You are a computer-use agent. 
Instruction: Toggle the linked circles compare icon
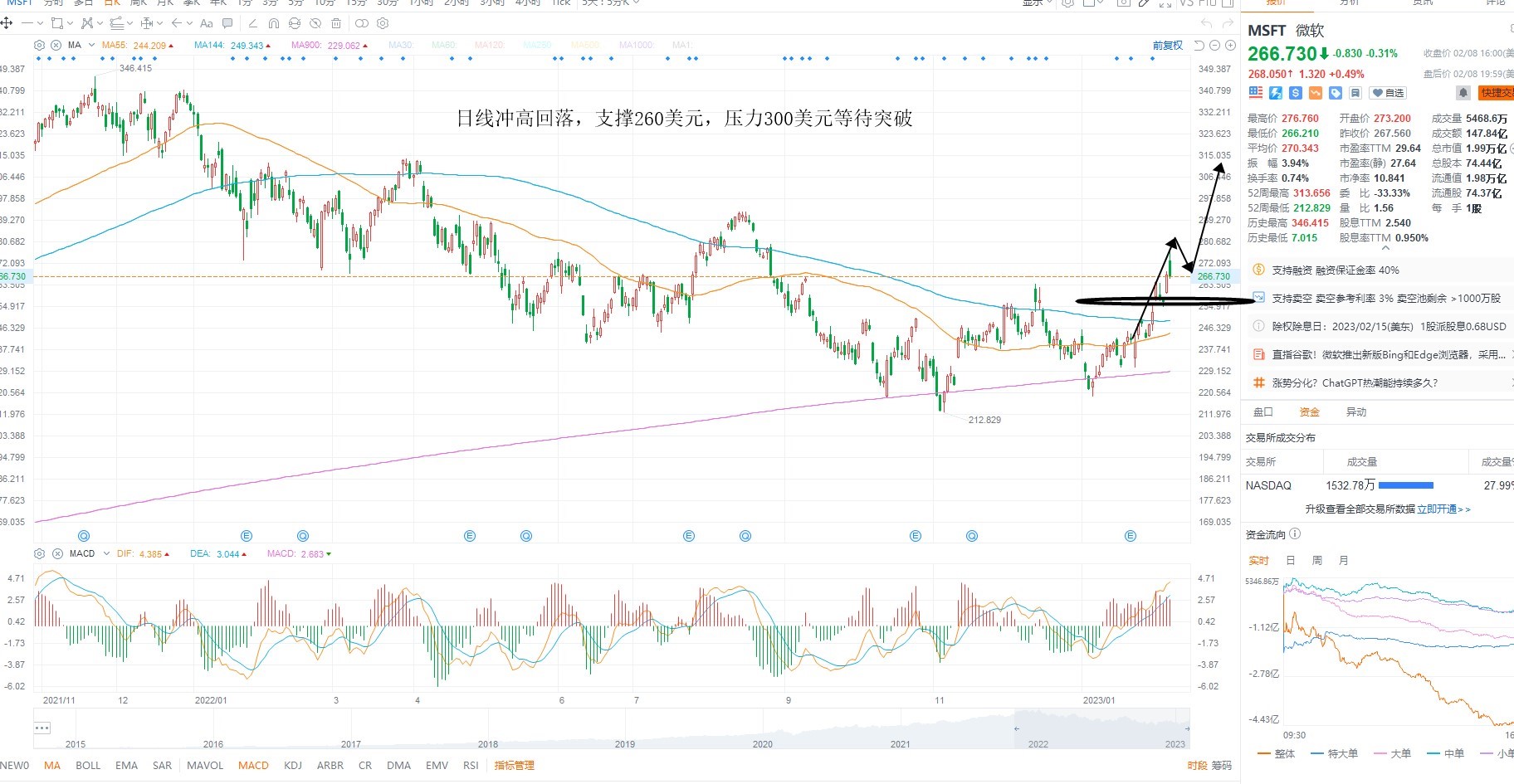click(x=362, y=23)
